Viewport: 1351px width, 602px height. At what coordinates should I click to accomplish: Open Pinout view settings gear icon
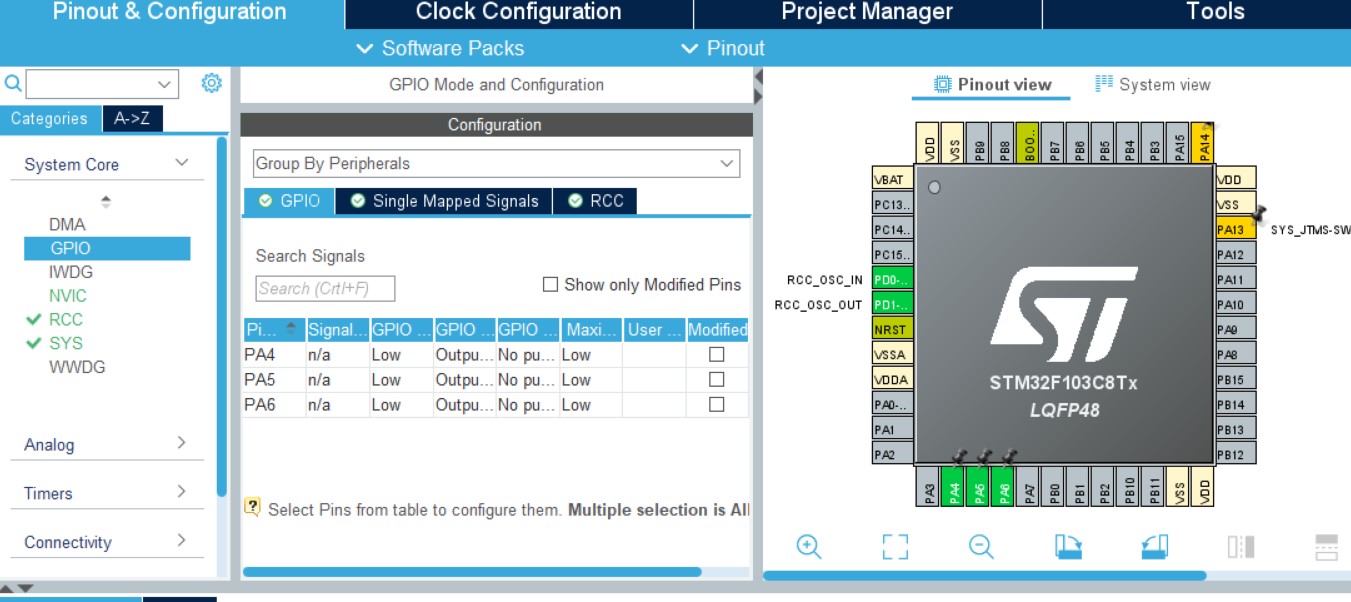point(211,83)
